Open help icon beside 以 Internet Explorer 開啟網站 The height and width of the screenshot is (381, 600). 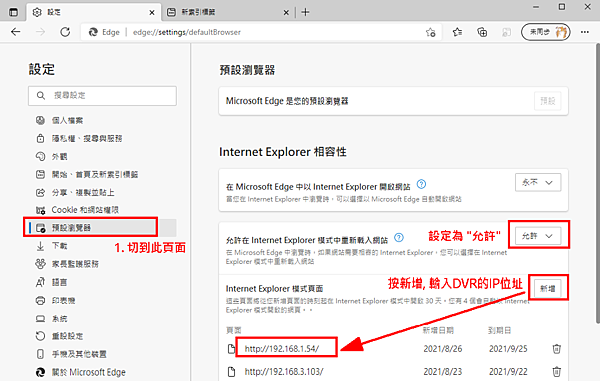coord(421,184)
